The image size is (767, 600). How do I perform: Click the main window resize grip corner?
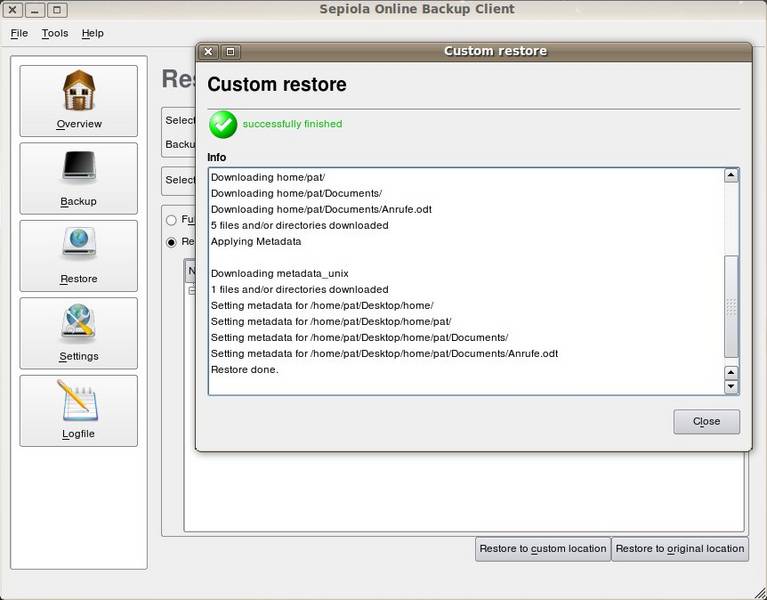(759, 592)
